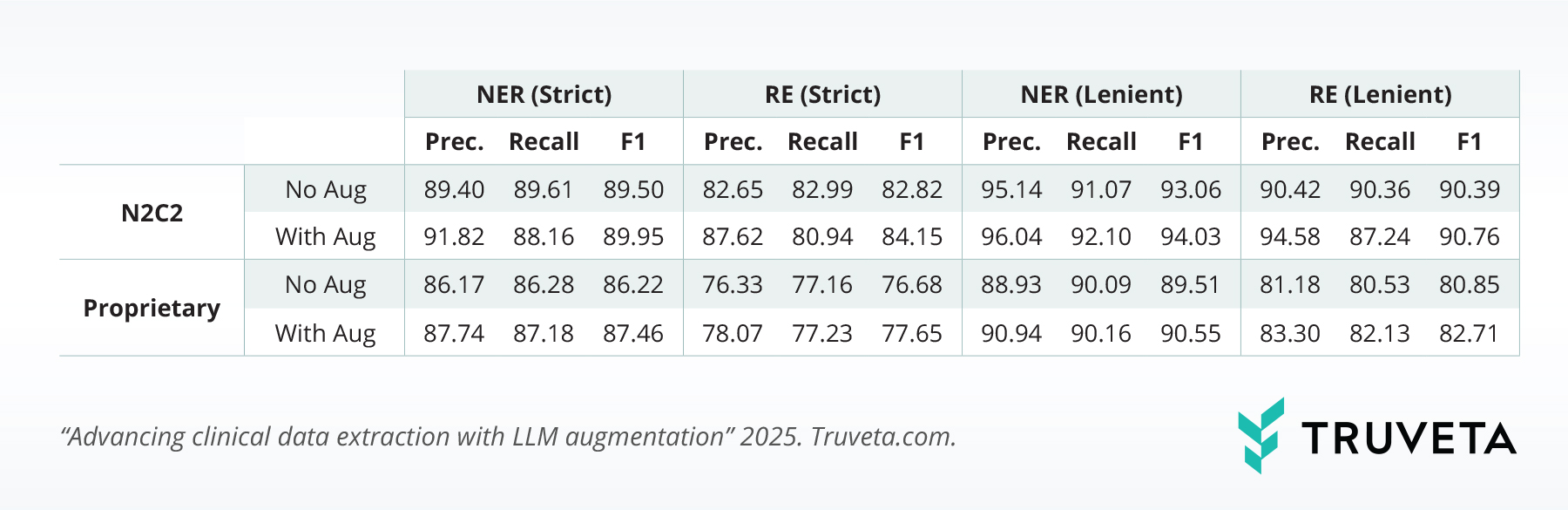
Task: Select the F1 header under RE (Strict)
Action: (912, 141)
